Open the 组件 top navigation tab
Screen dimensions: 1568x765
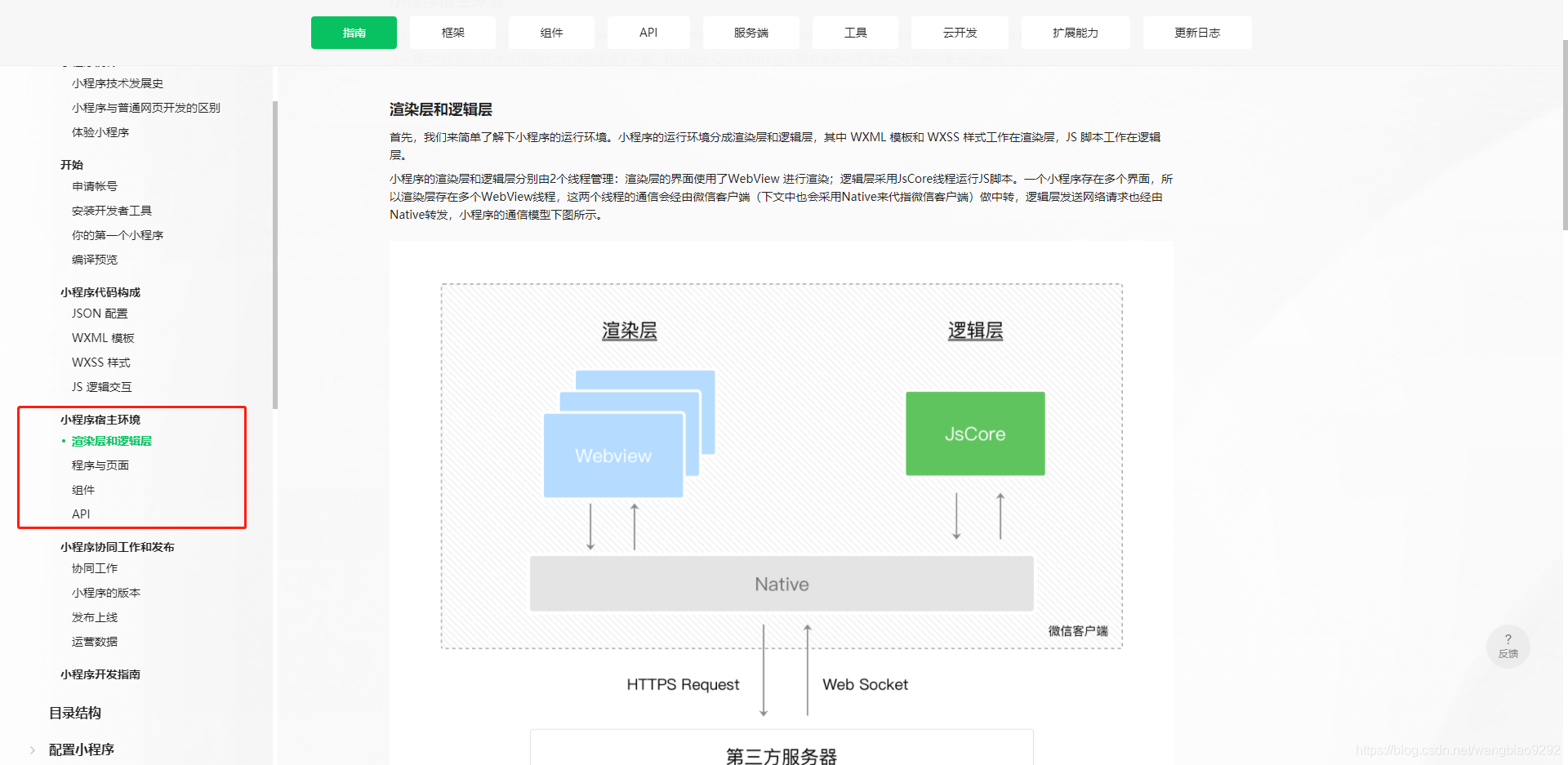[551, 33]
